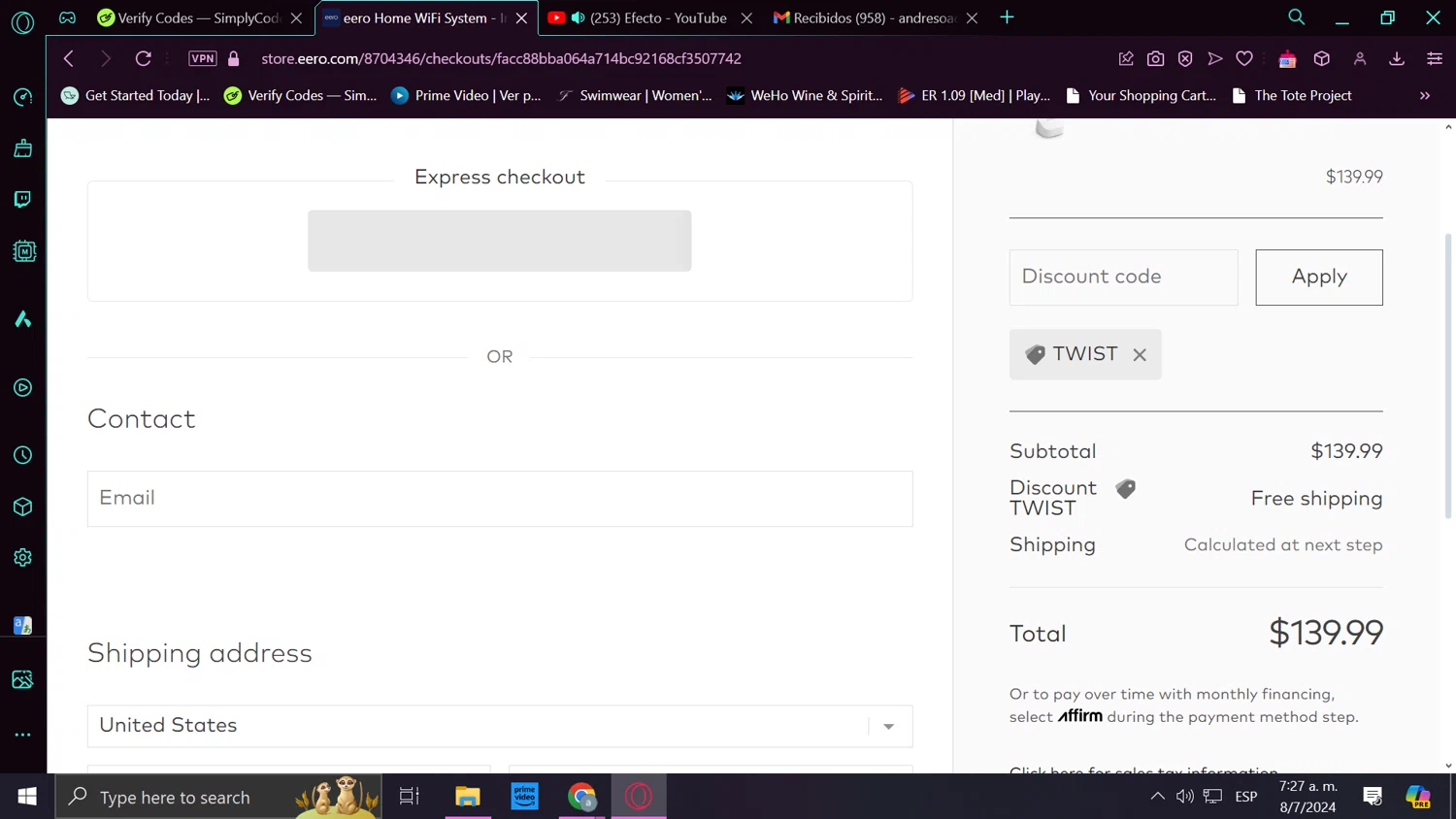The height and width of the screenshot is (819, 1456).
Task: Open History clock sidebar icon
Action: click(22, 455)
